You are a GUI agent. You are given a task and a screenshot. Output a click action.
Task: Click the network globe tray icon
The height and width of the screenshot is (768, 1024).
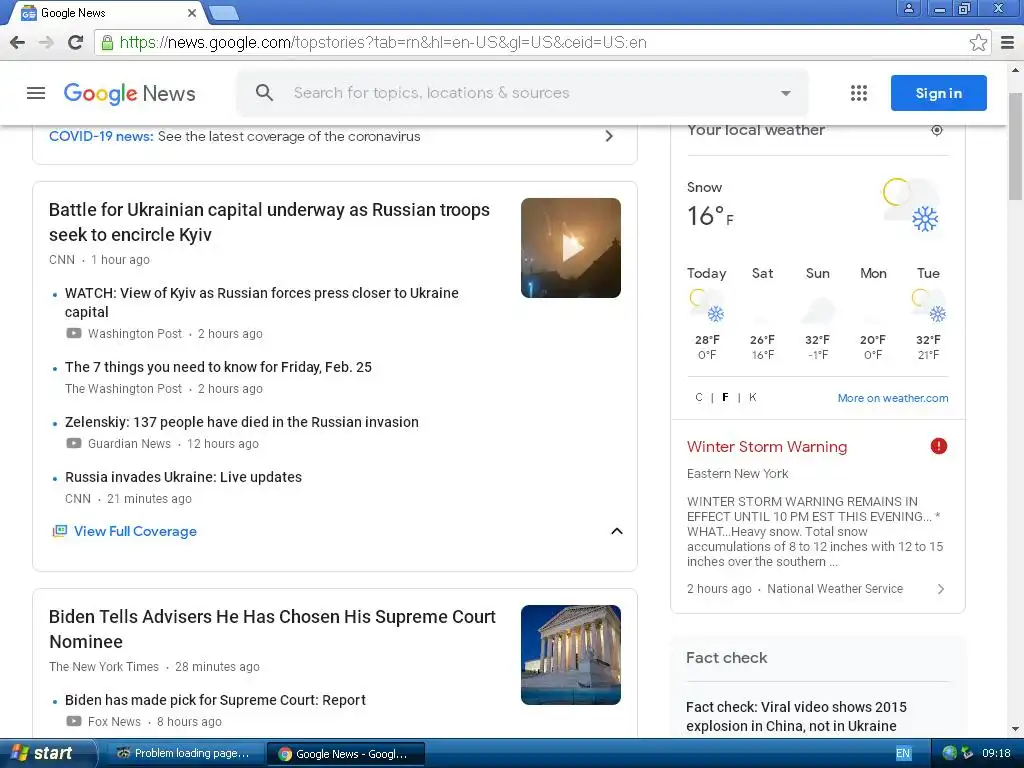pos(950,753)
